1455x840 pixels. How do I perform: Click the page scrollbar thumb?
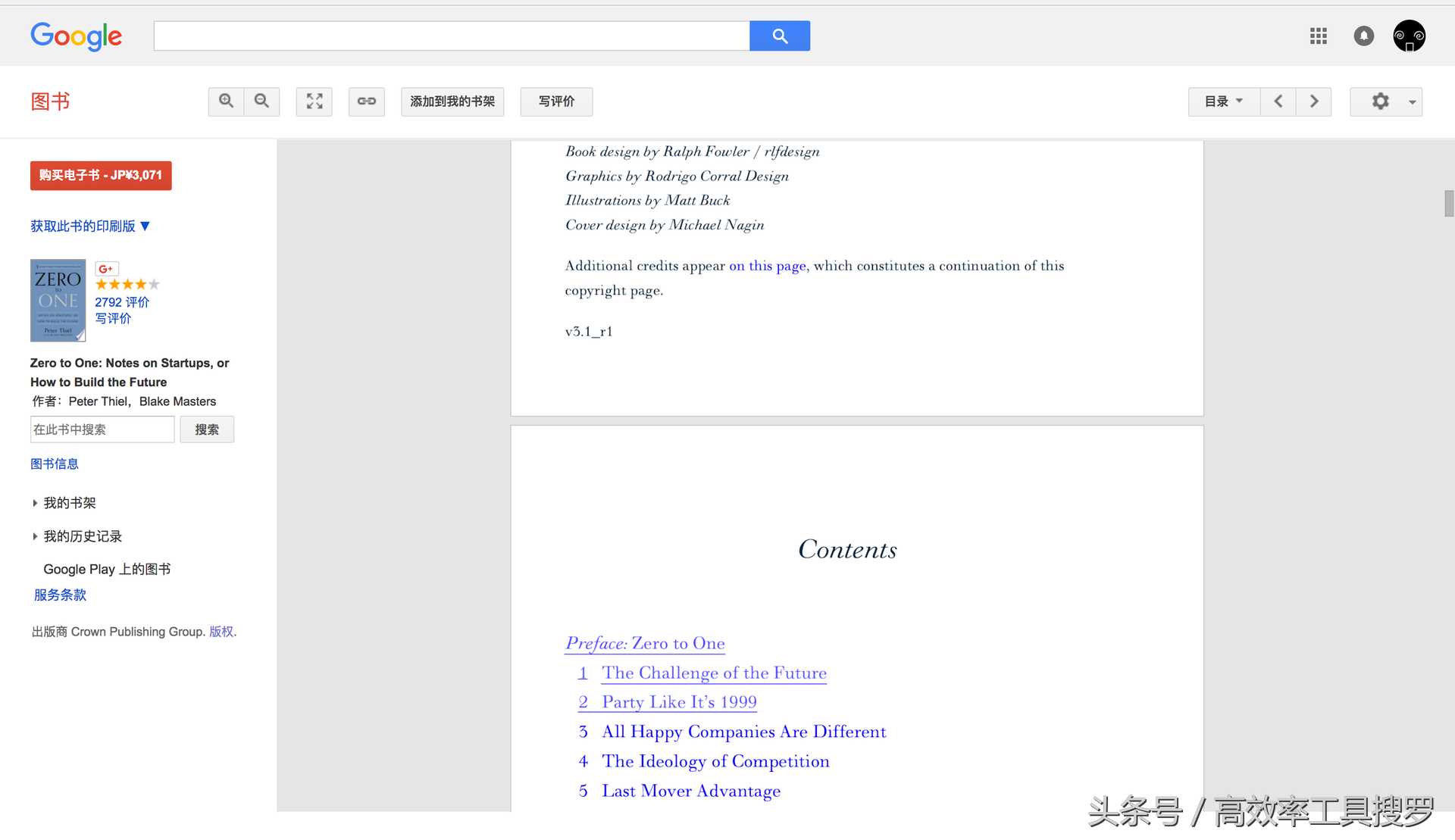pos(1449,204)
